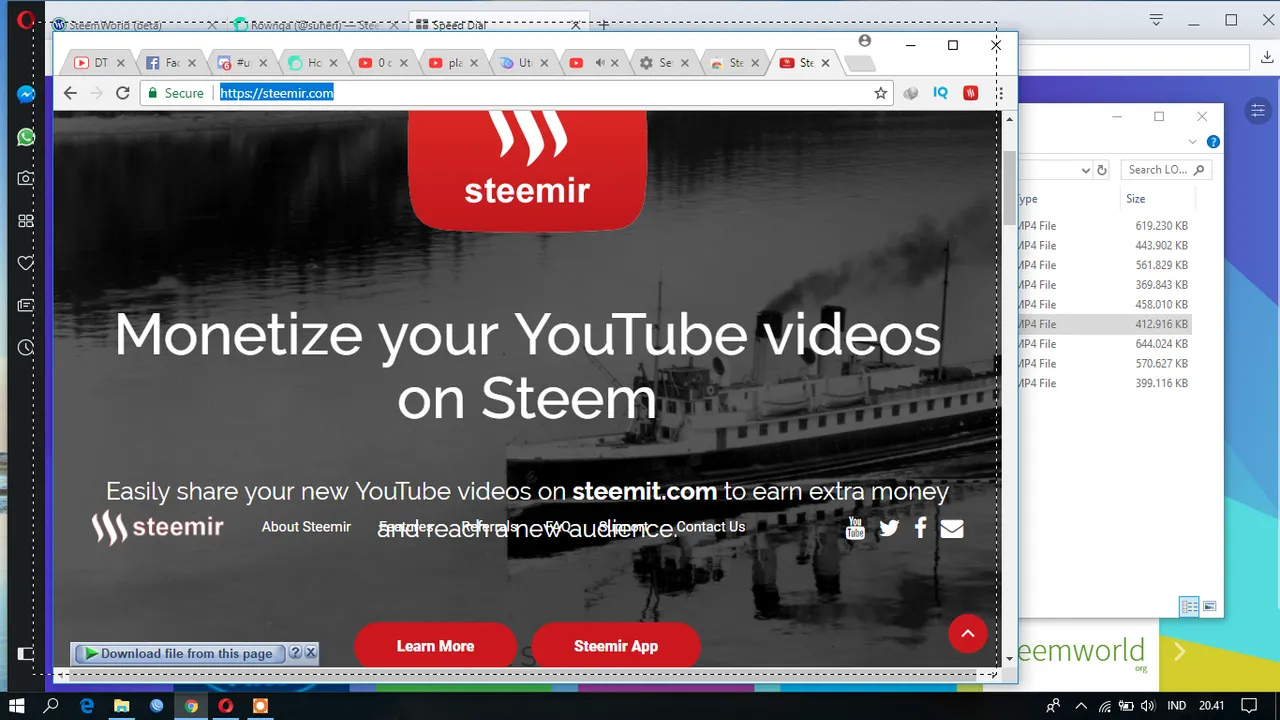Open Steemir's YouTube social icon
This screenshot has width=1280, height=720.
click(855, 528)
